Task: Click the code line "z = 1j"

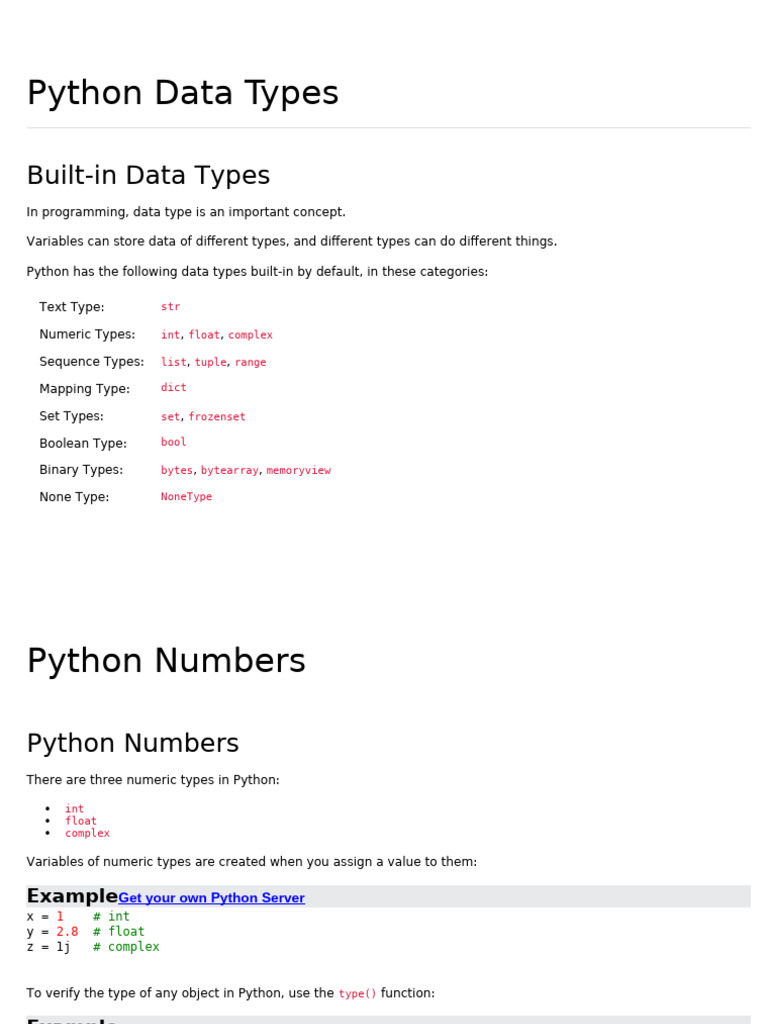Action: (48, 947)
